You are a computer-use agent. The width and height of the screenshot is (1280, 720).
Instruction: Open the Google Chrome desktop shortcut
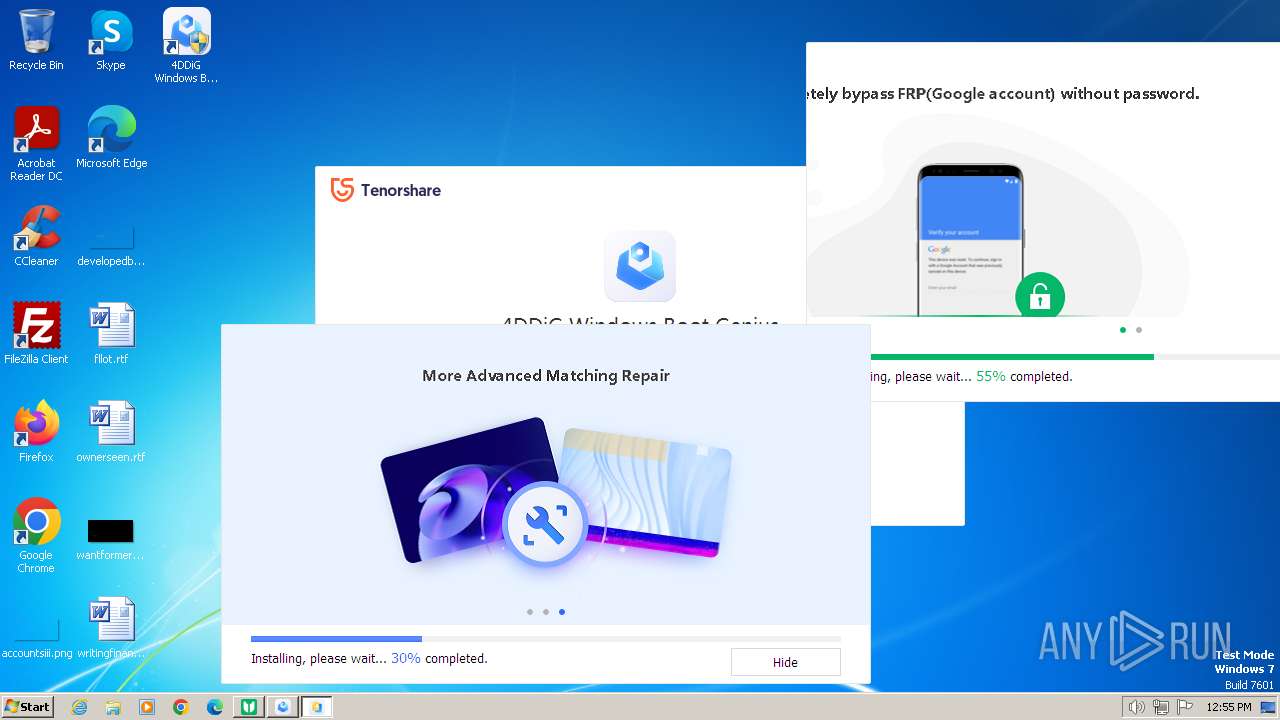tap(36, 535)
